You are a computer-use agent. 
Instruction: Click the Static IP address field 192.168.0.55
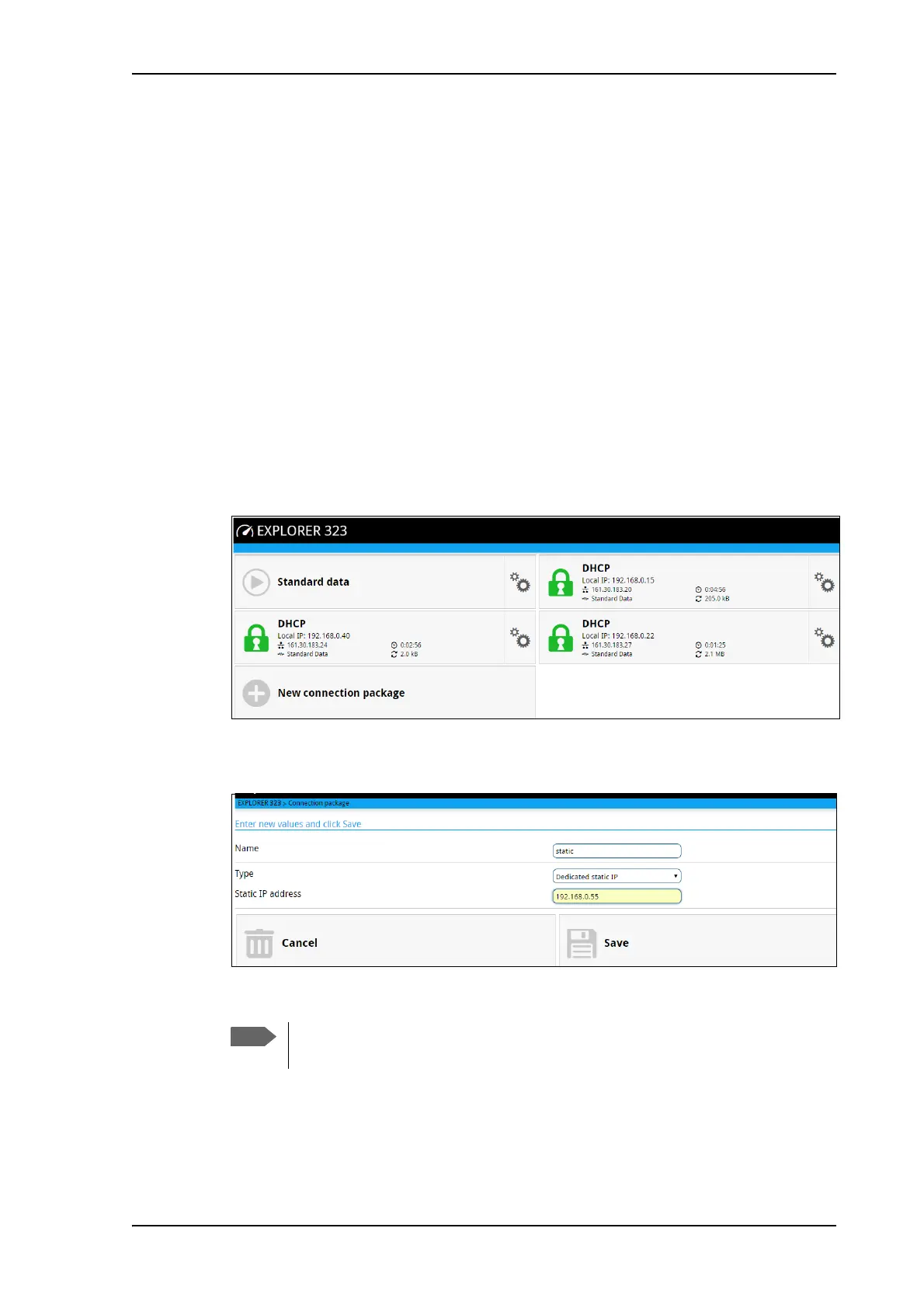click(617, 896)
